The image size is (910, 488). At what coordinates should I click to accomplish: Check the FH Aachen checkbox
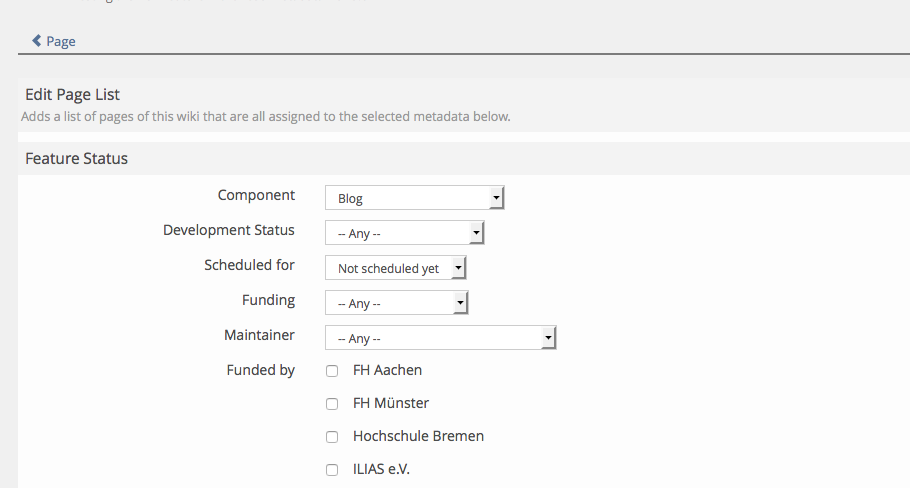(x=332, y=371)
